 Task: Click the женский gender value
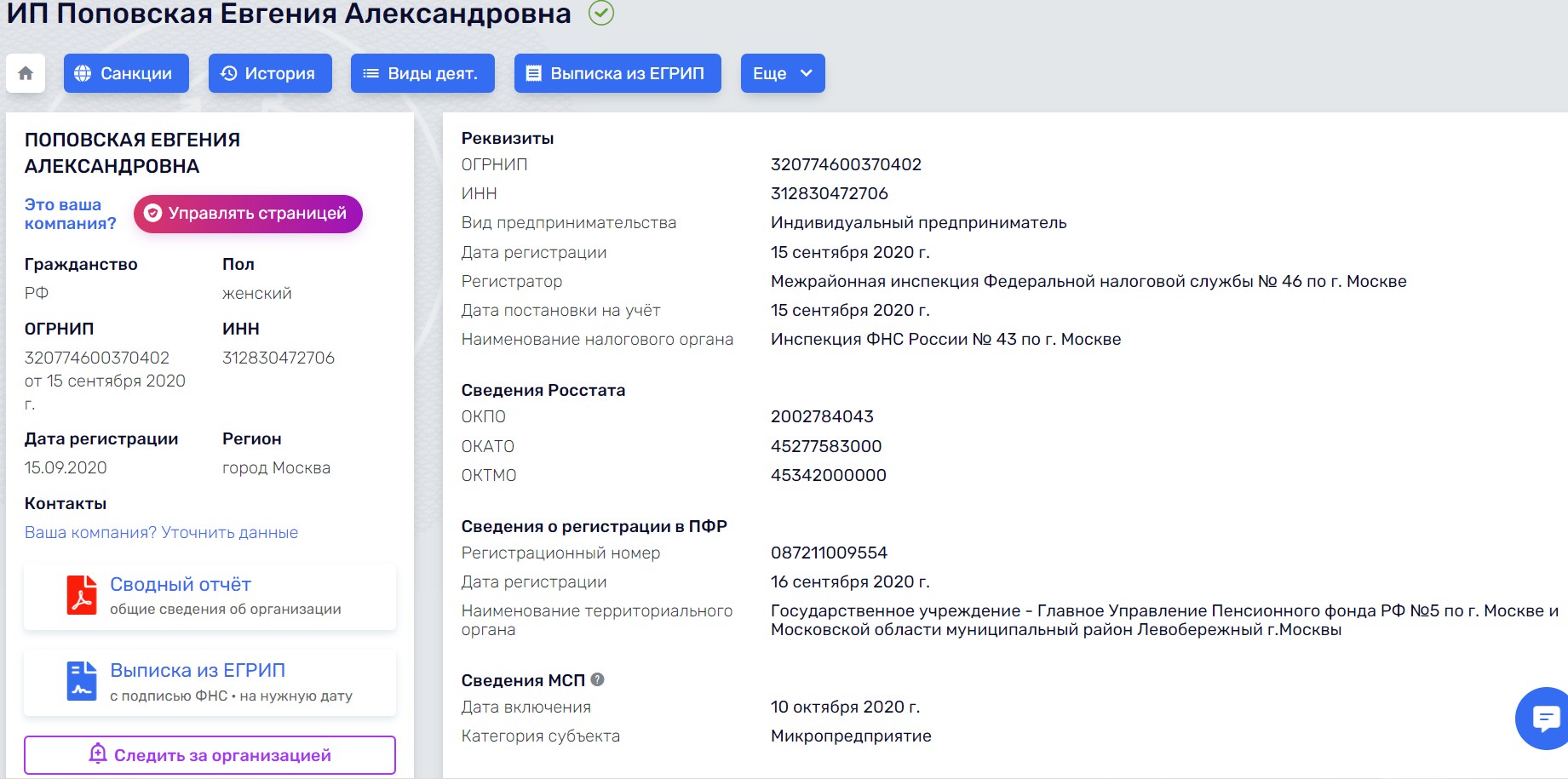256,293
